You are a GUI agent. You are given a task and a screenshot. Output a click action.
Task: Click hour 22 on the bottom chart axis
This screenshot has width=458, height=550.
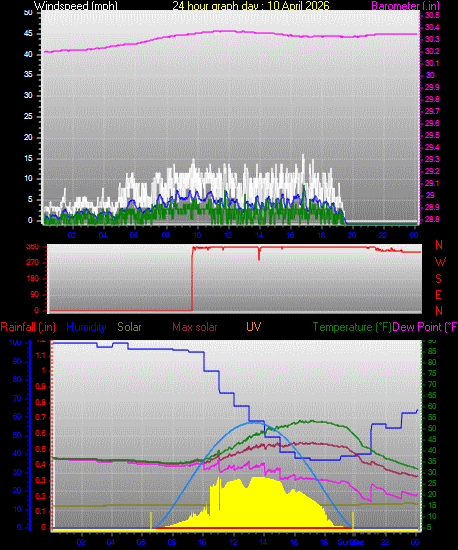pos(385,542)
